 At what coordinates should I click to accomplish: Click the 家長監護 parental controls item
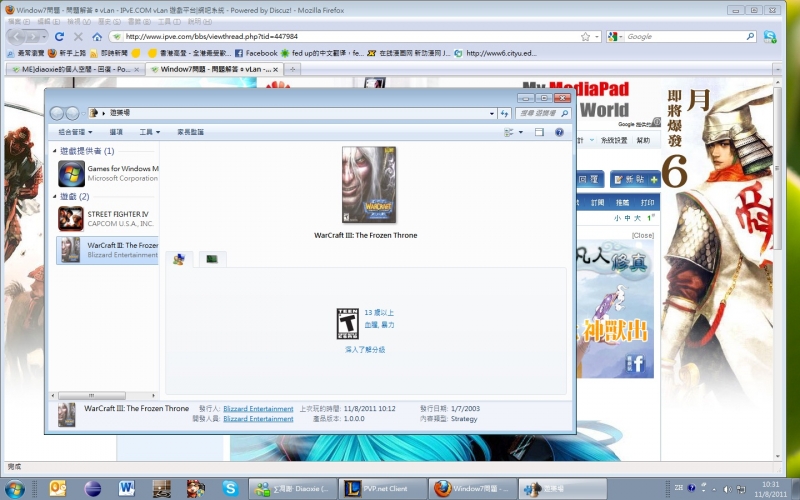190,132
